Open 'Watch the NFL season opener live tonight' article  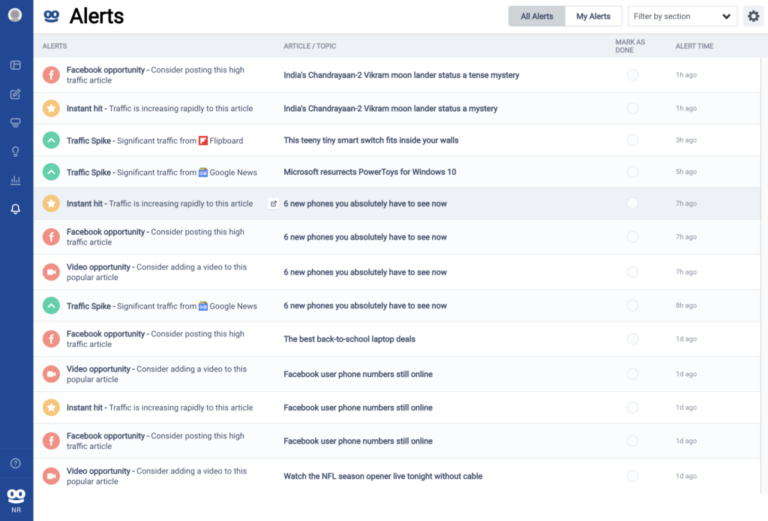click(x=383, y=476)
